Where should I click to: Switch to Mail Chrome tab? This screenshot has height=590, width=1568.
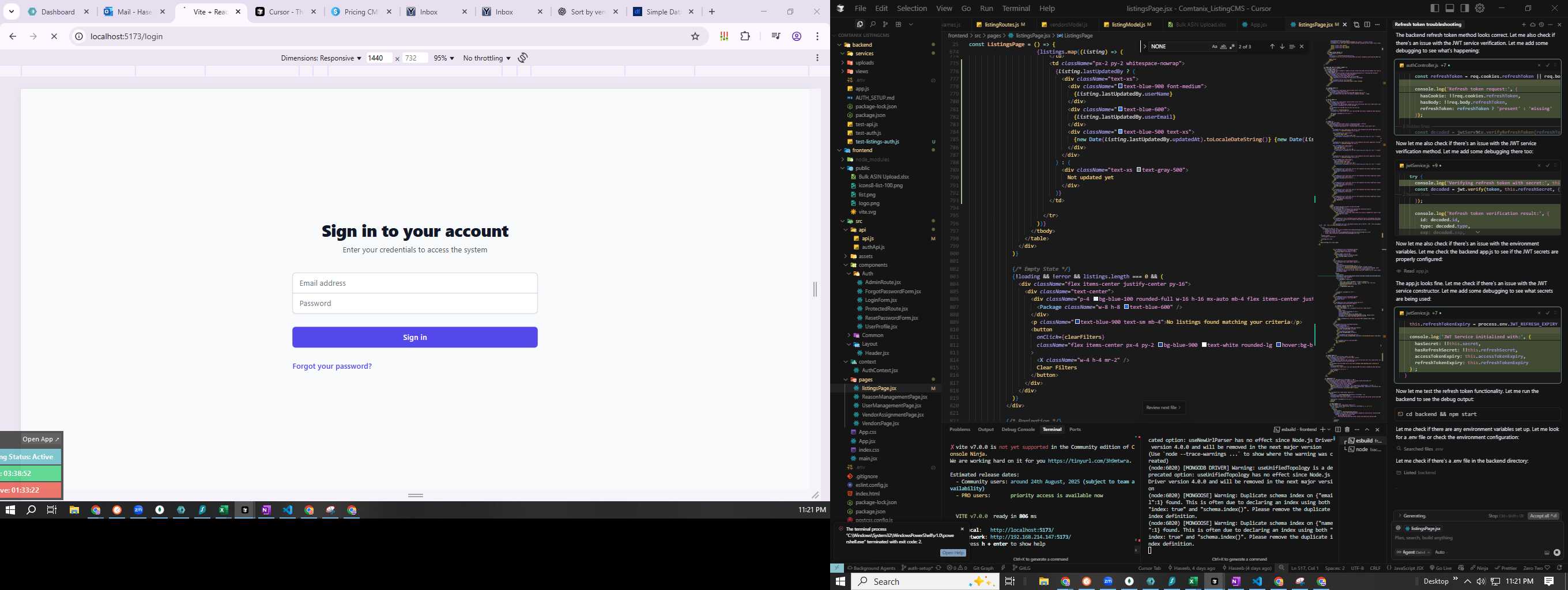135,12
